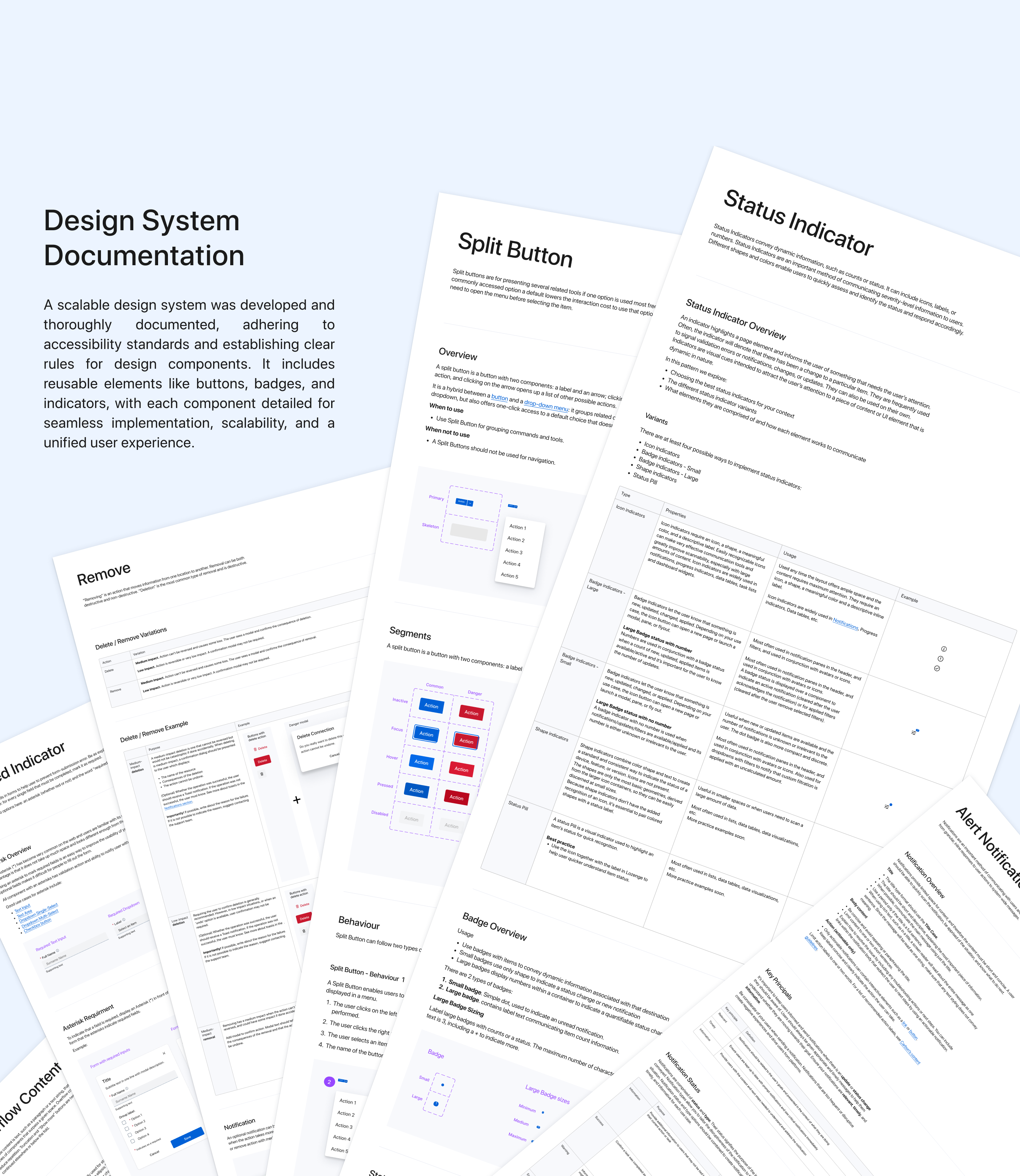Click the info icon beside Required Dropdown's Label
This screenshot has width=1020, height=1176.
(125, 919)
